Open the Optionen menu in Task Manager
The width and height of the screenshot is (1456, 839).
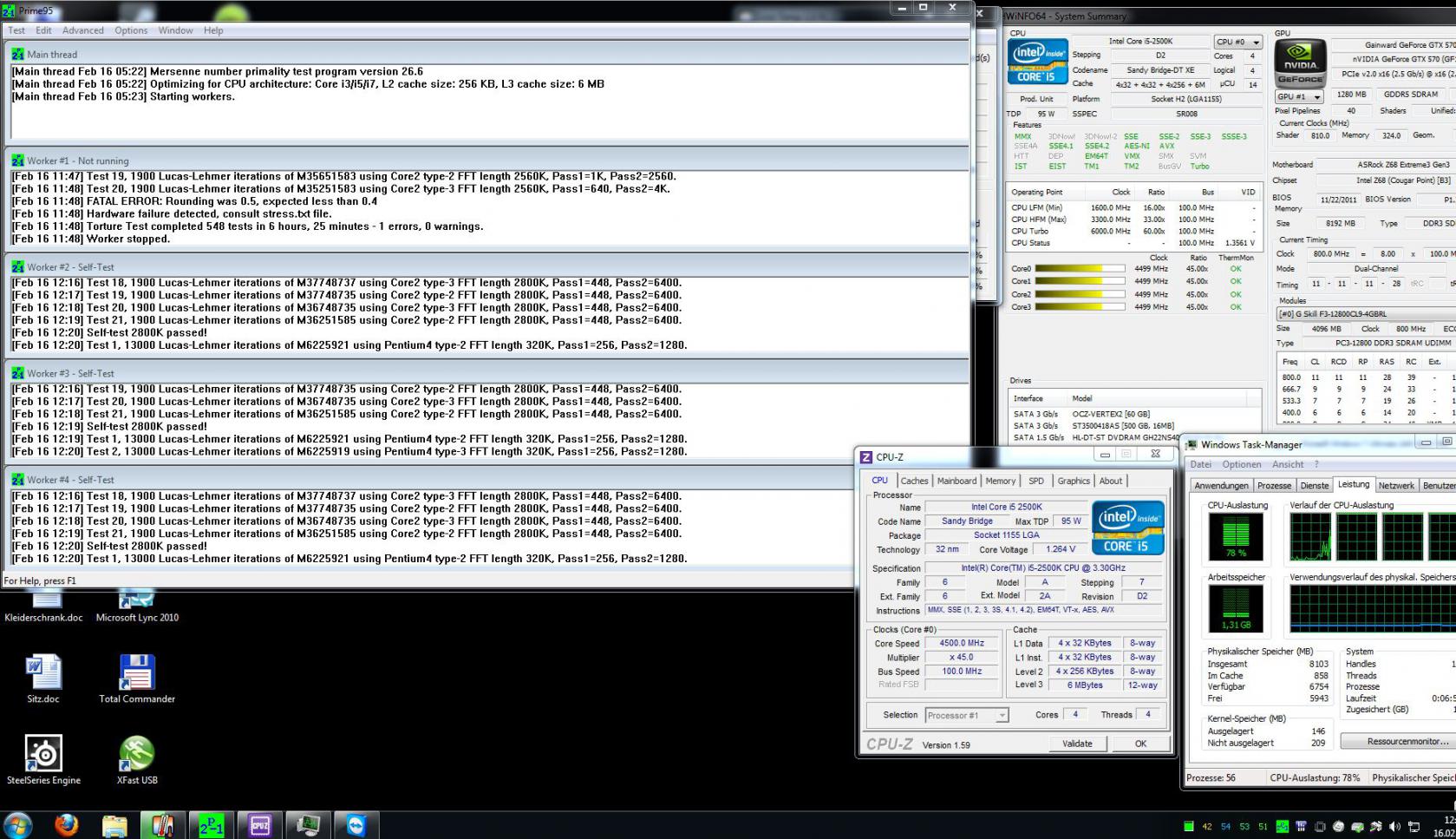(x=1242, y=464)
